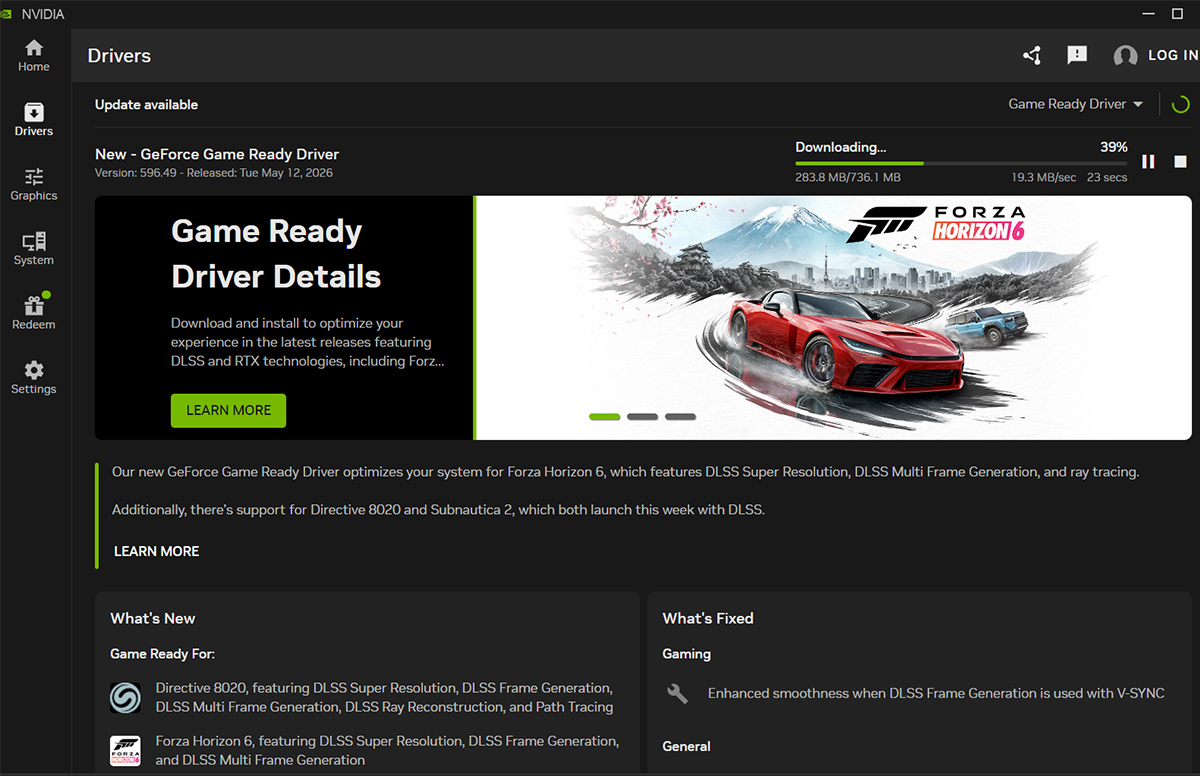Click the green refresh spinner icon
Screen dimensions: 1200x776
coord(1180,104)
